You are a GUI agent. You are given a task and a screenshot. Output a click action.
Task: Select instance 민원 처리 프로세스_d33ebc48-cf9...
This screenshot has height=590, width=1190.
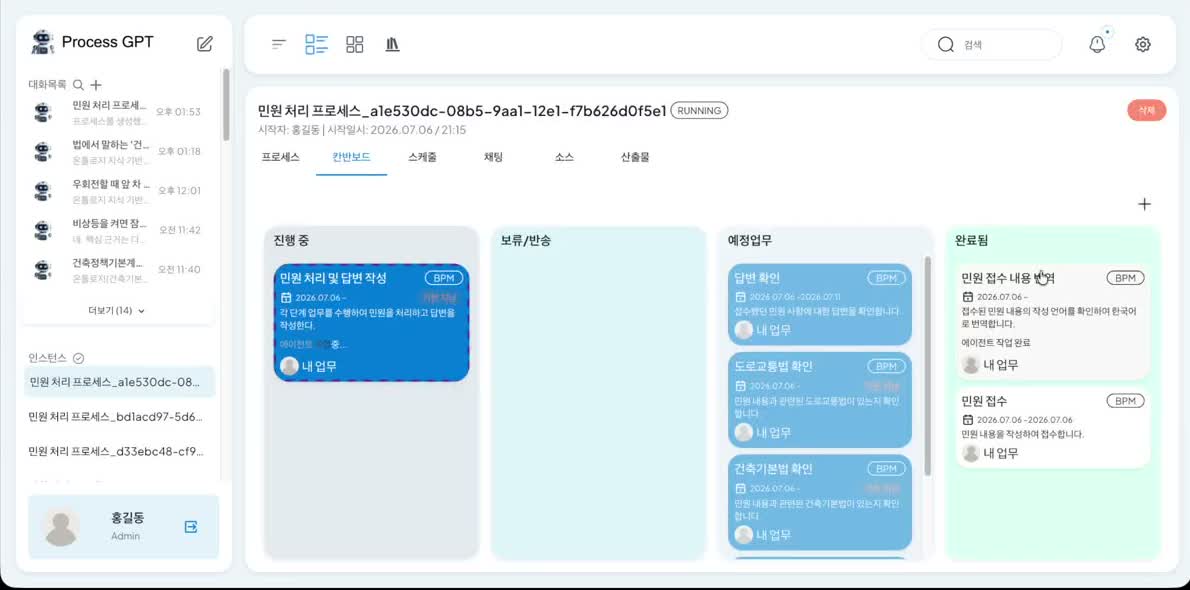coord(119,451)
